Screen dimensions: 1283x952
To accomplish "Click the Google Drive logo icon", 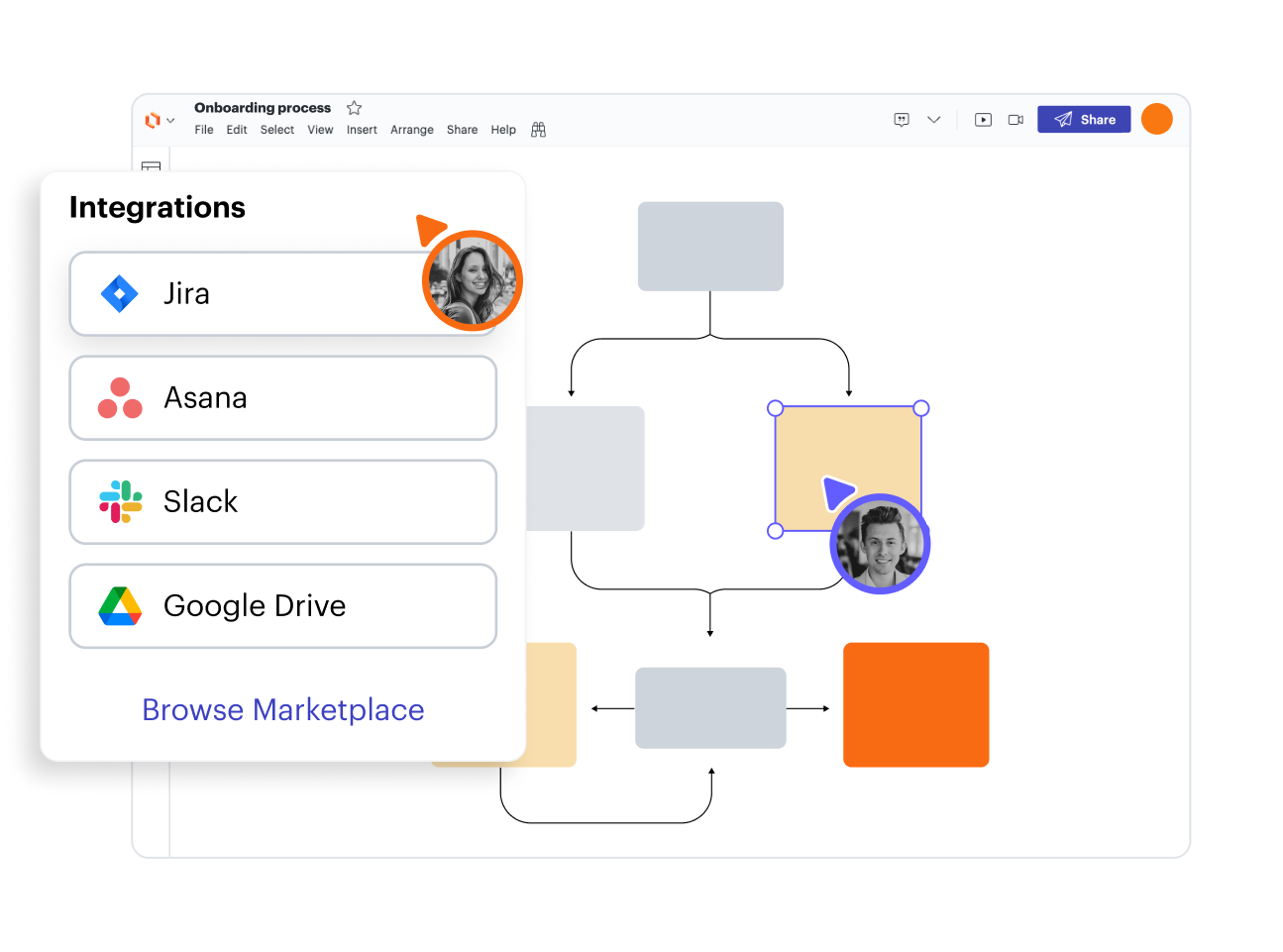I will (x=120, y=606).
